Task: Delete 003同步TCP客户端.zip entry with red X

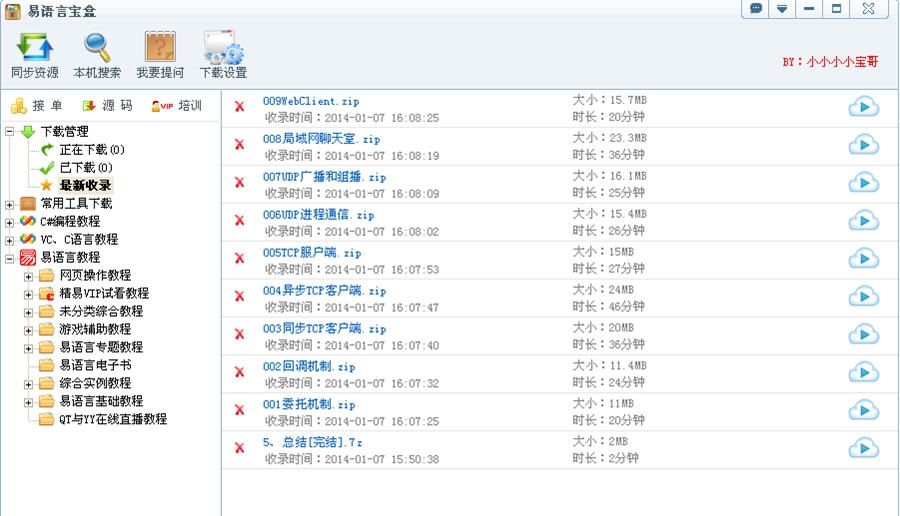Action: (239, 333)
